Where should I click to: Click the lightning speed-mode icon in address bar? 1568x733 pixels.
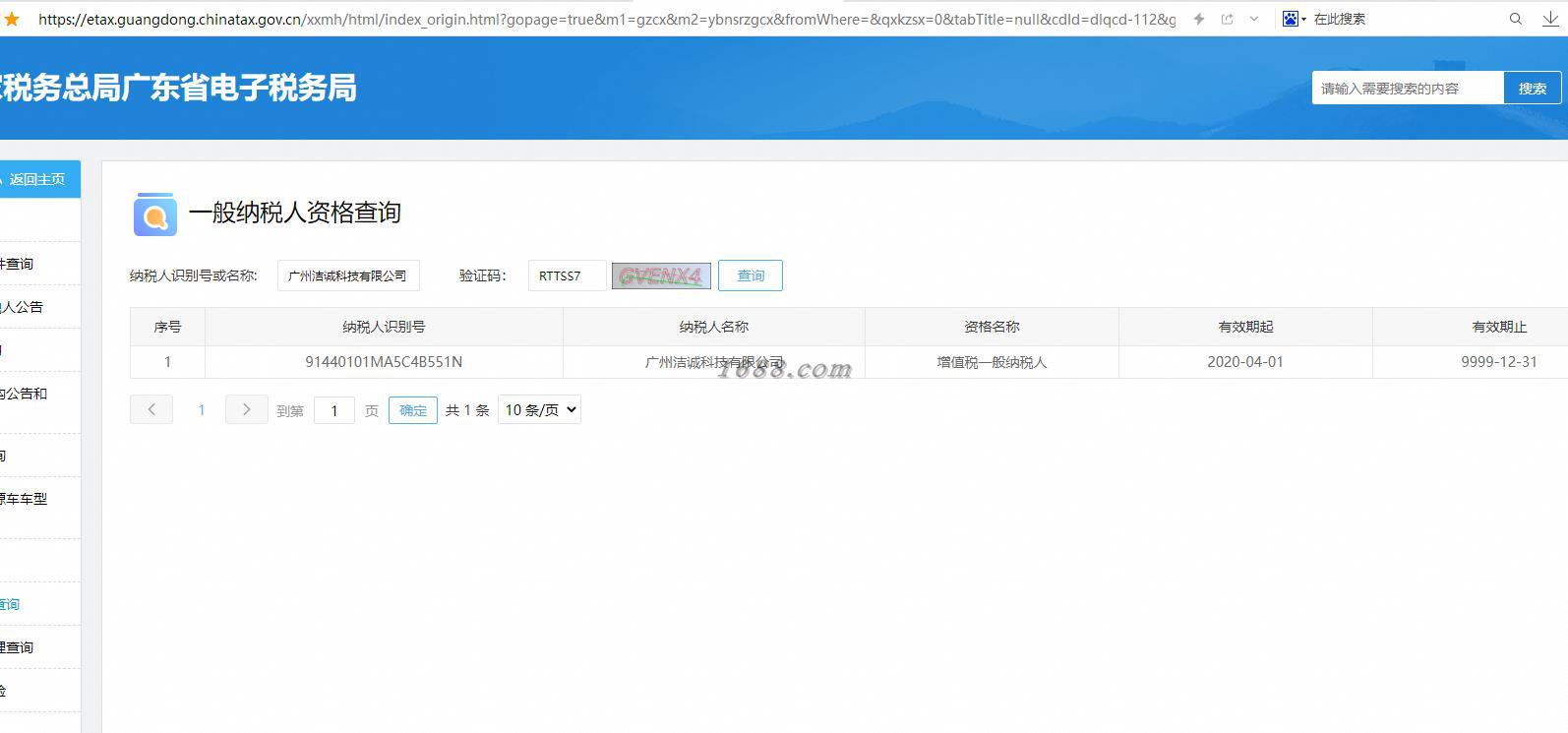(x=1199, y=19)
